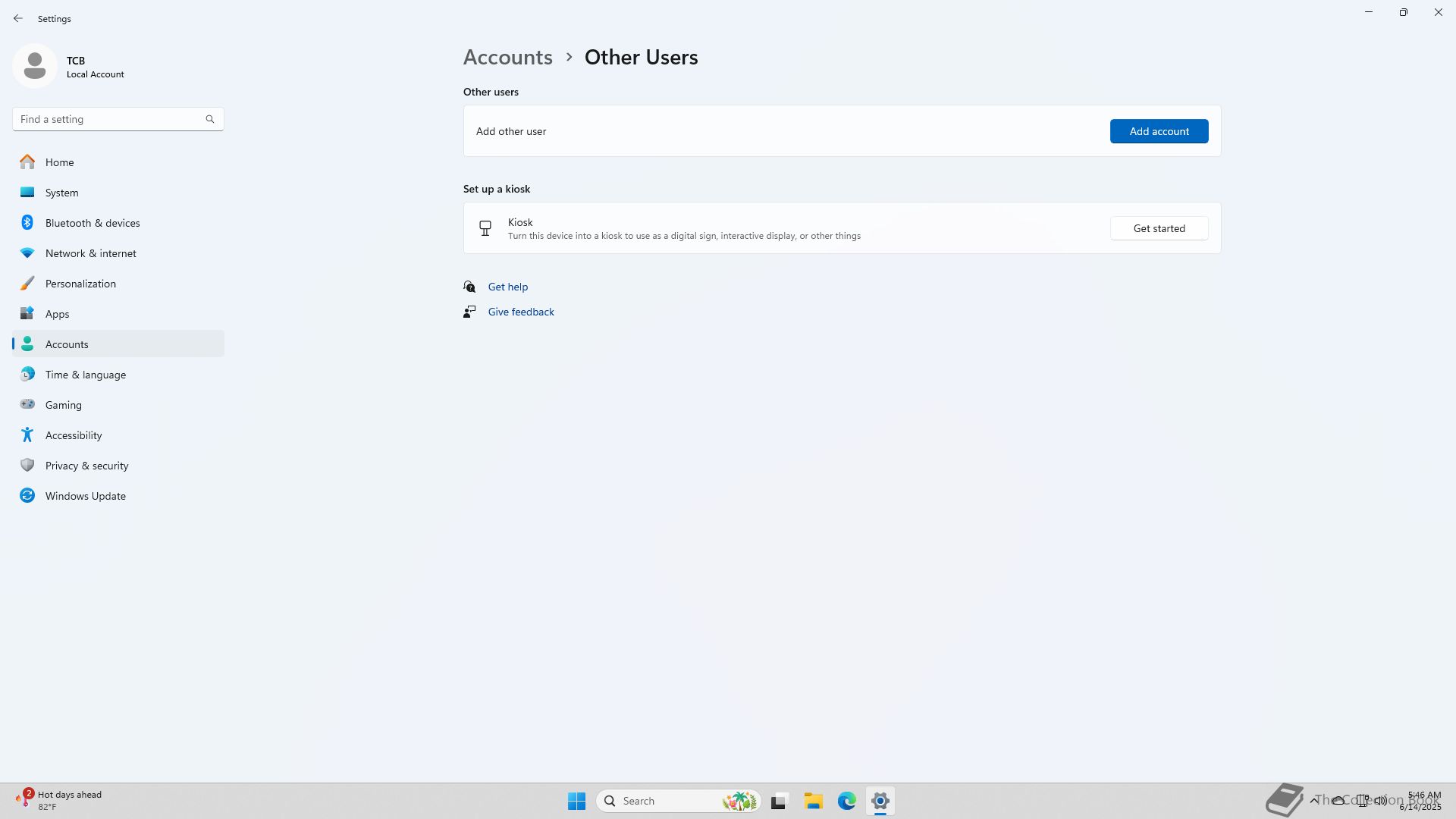Open Privacy & security settings

click(86, 466)
